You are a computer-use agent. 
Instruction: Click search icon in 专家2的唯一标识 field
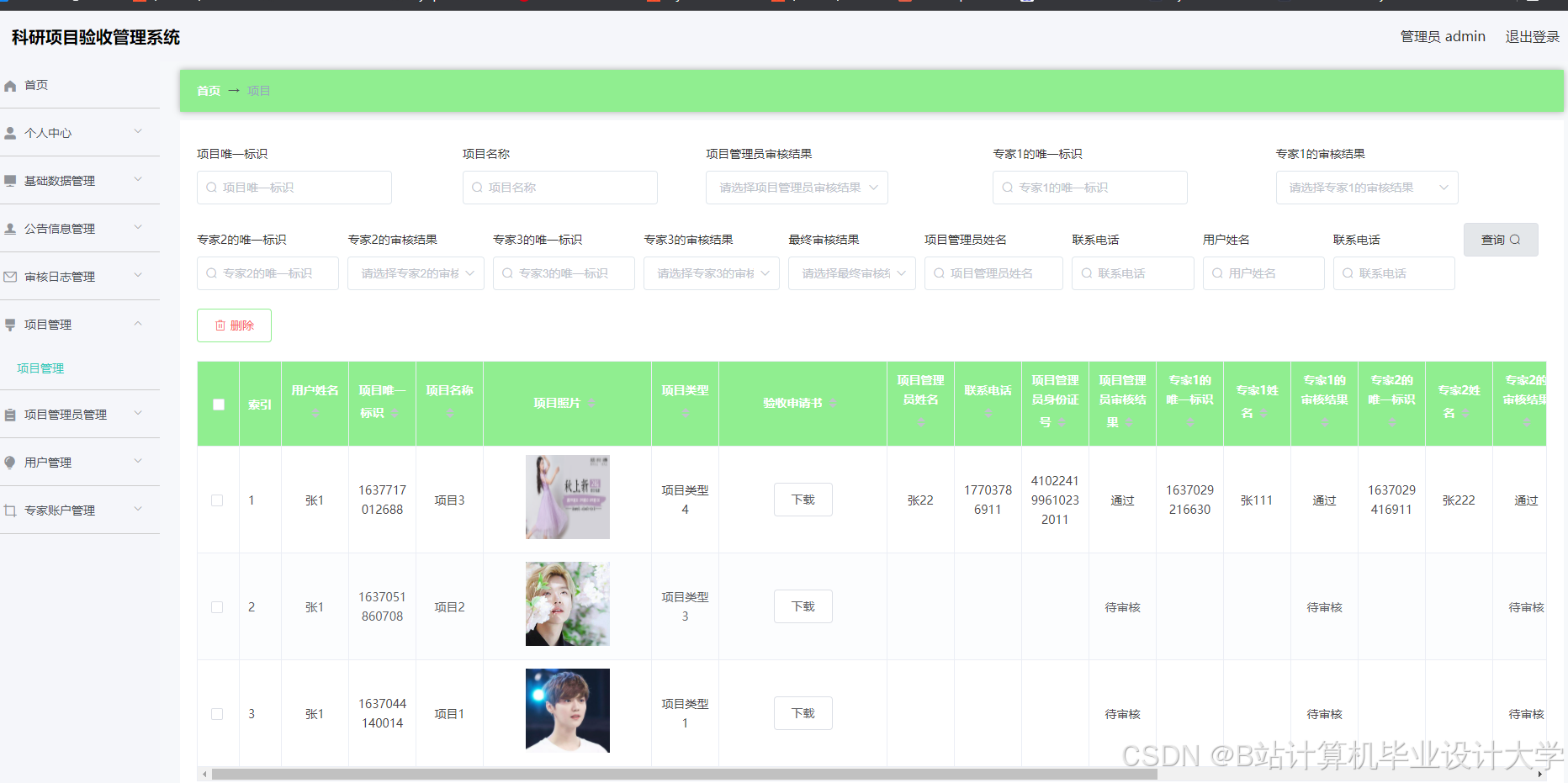212,273
